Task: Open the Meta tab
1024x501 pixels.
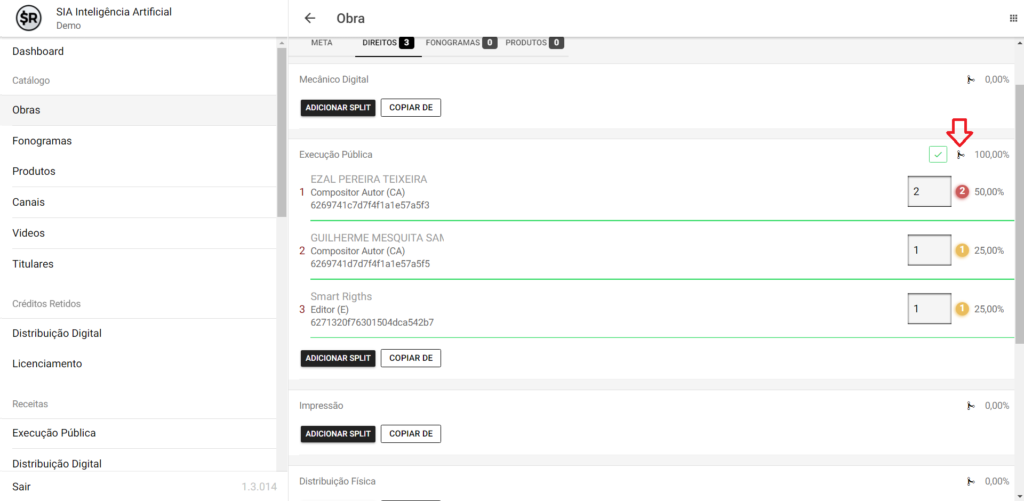Action: point(322,43)
